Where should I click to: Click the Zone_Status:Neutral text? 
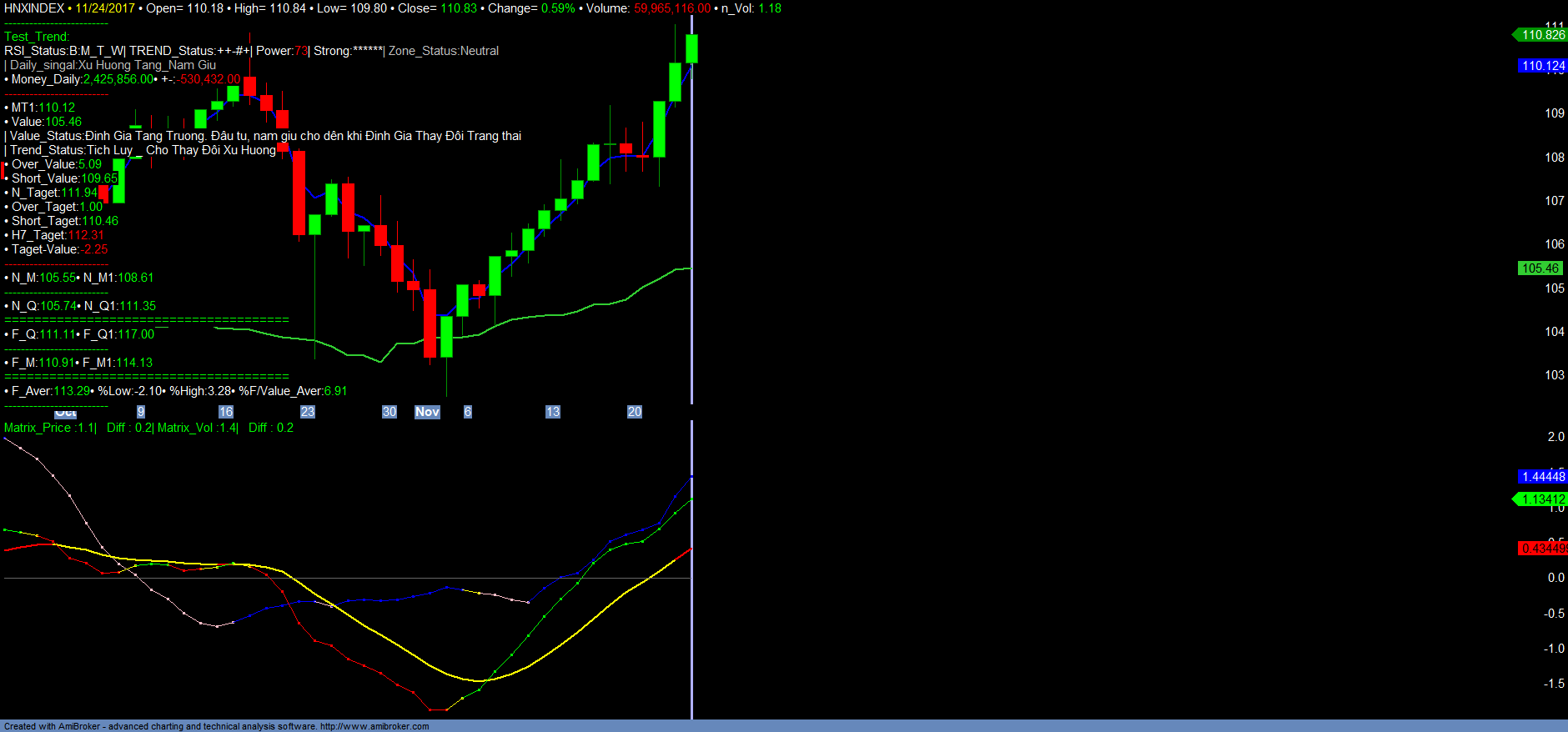(444, 51)
